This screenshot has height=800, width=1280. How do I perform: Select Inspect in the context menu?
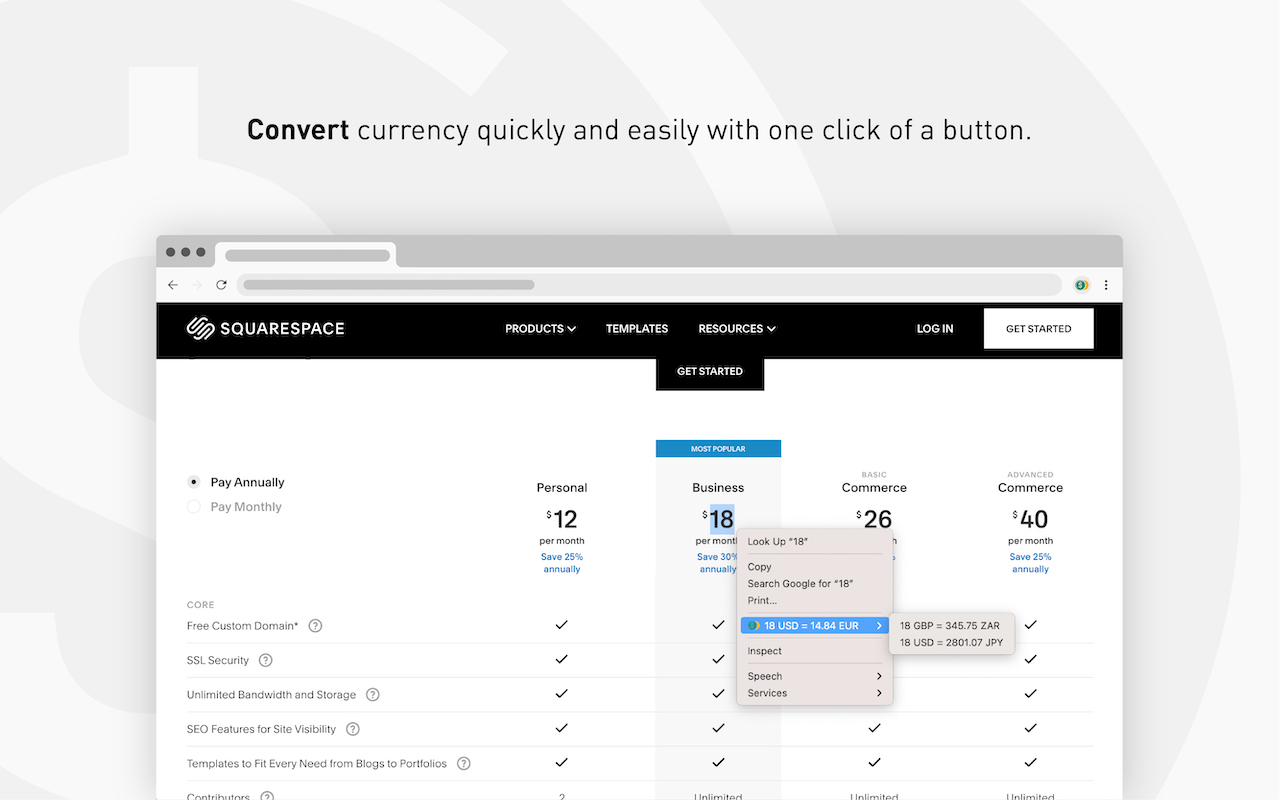click(x=764, y=650)
